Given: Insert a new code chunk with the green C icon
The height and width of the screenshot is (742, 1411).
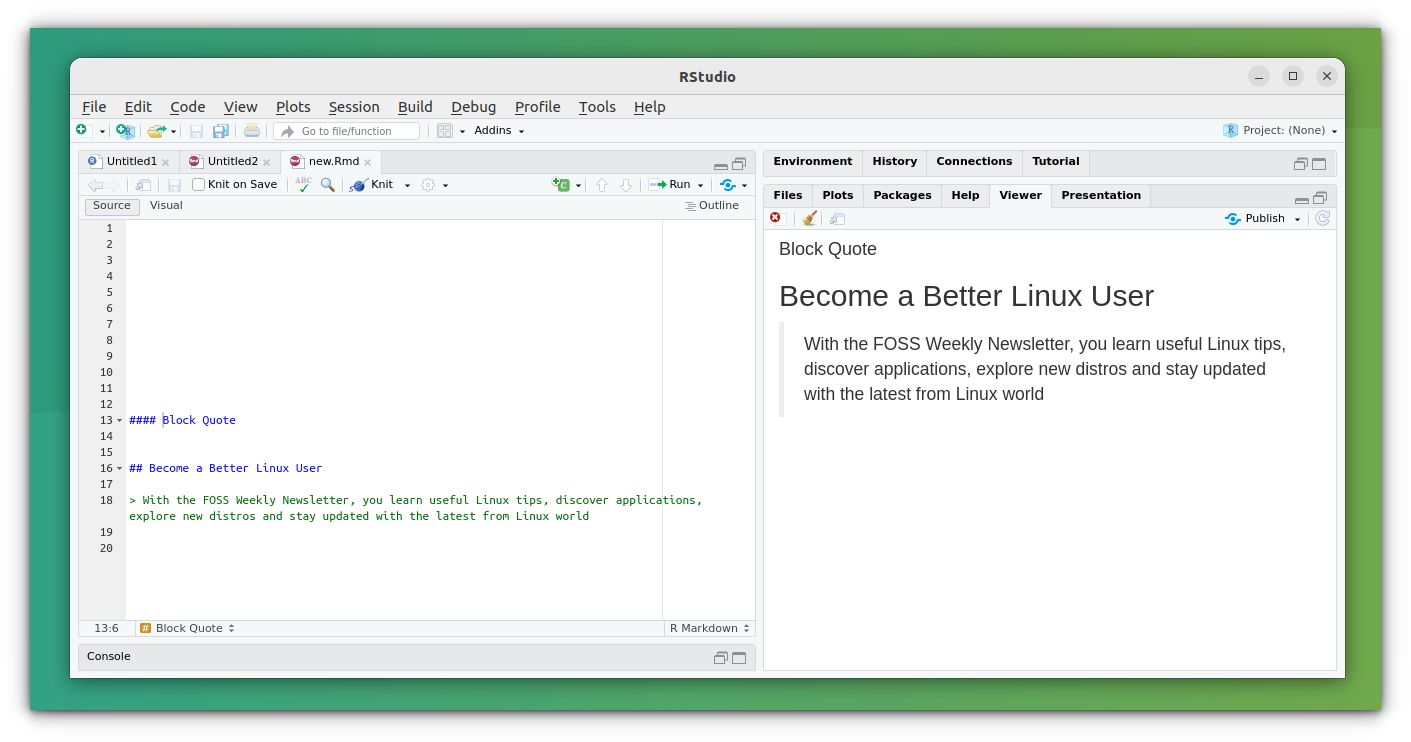Looking at the screenshot, I should pyautogui.click(x=562, y=184).
